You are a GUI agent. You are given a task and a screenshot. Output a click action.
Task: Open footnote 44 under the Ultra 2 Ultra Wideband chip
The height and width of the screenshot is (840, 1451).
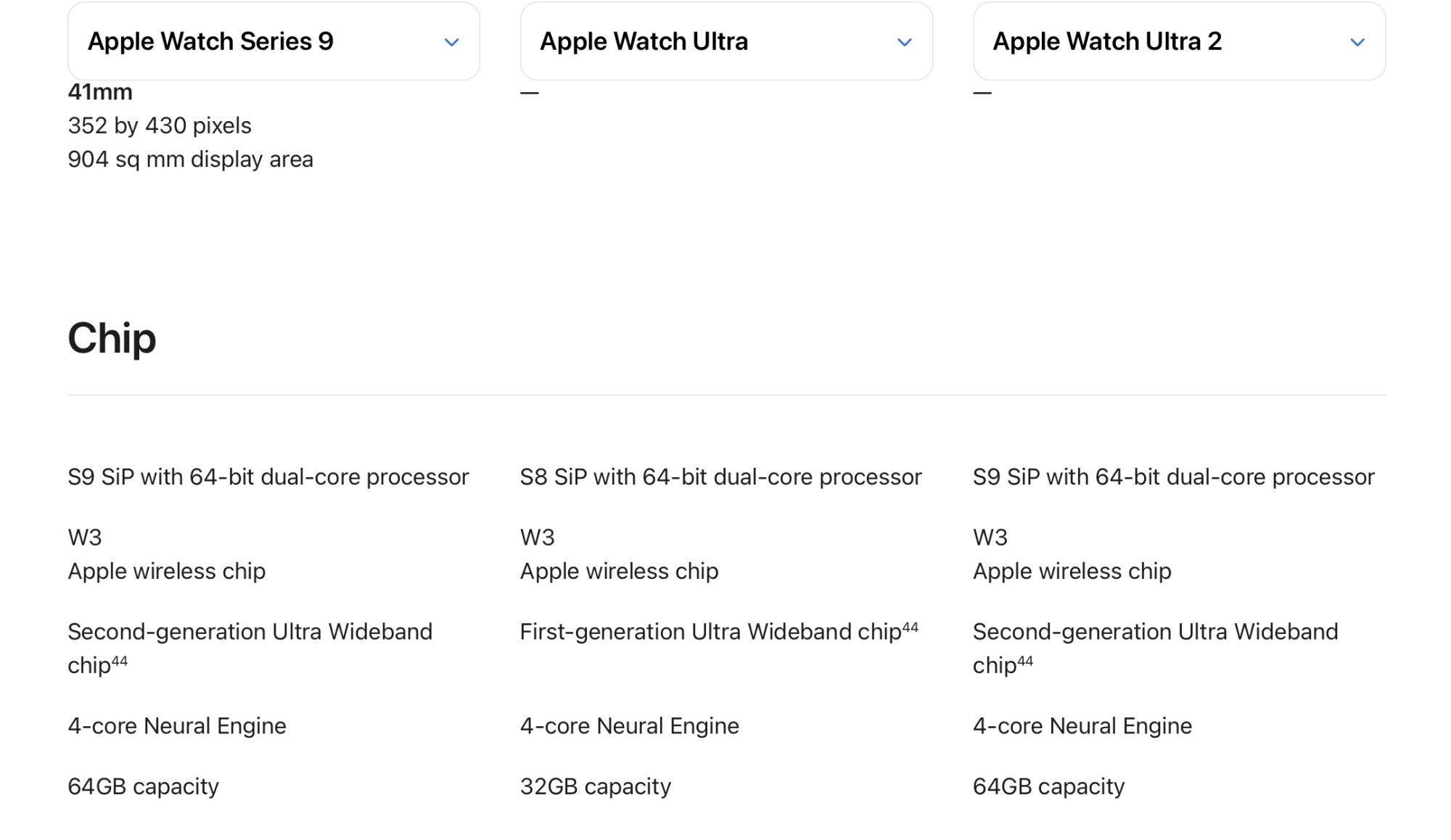[x=1024, y=661]
